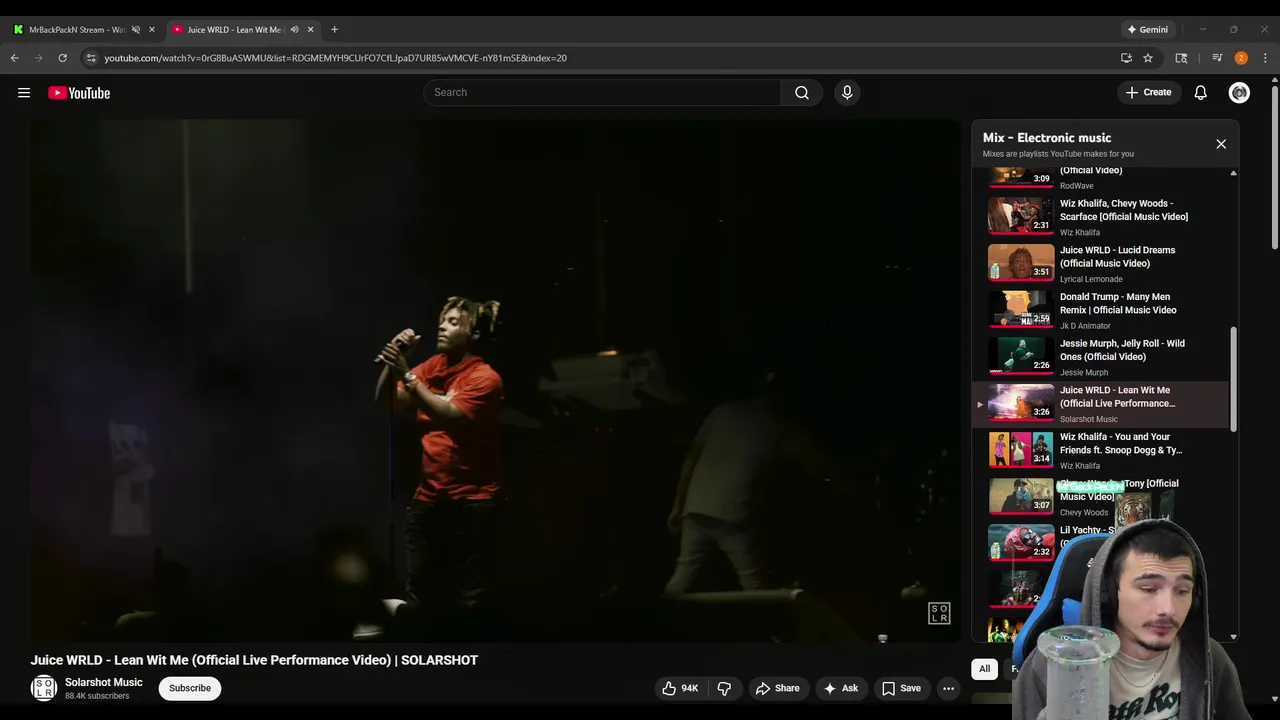Go back in the browser
This screenshot has height=720, width=1280.
[x=15, y=58]
